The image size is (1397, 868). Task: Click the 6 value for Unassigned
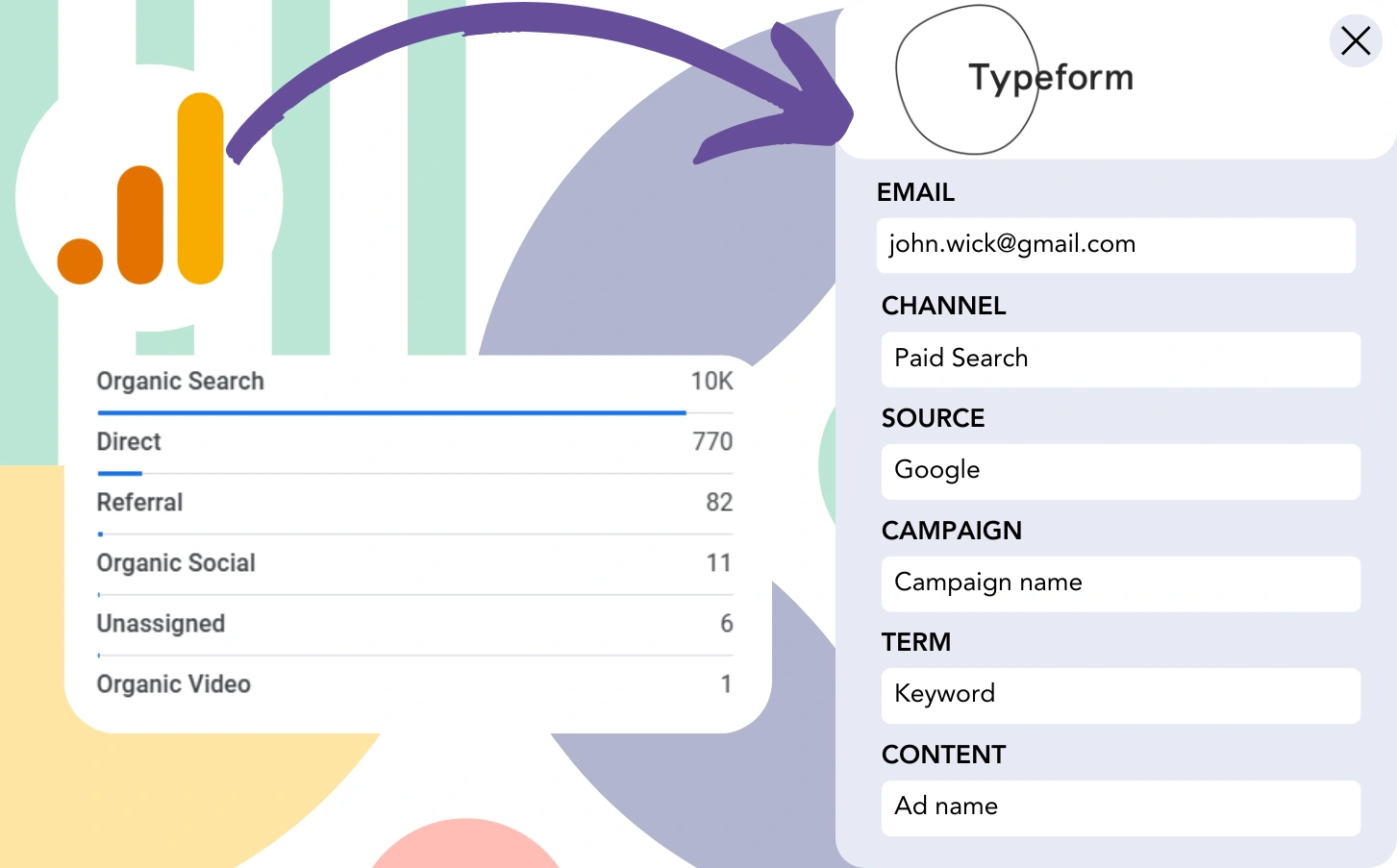point(727,624)
